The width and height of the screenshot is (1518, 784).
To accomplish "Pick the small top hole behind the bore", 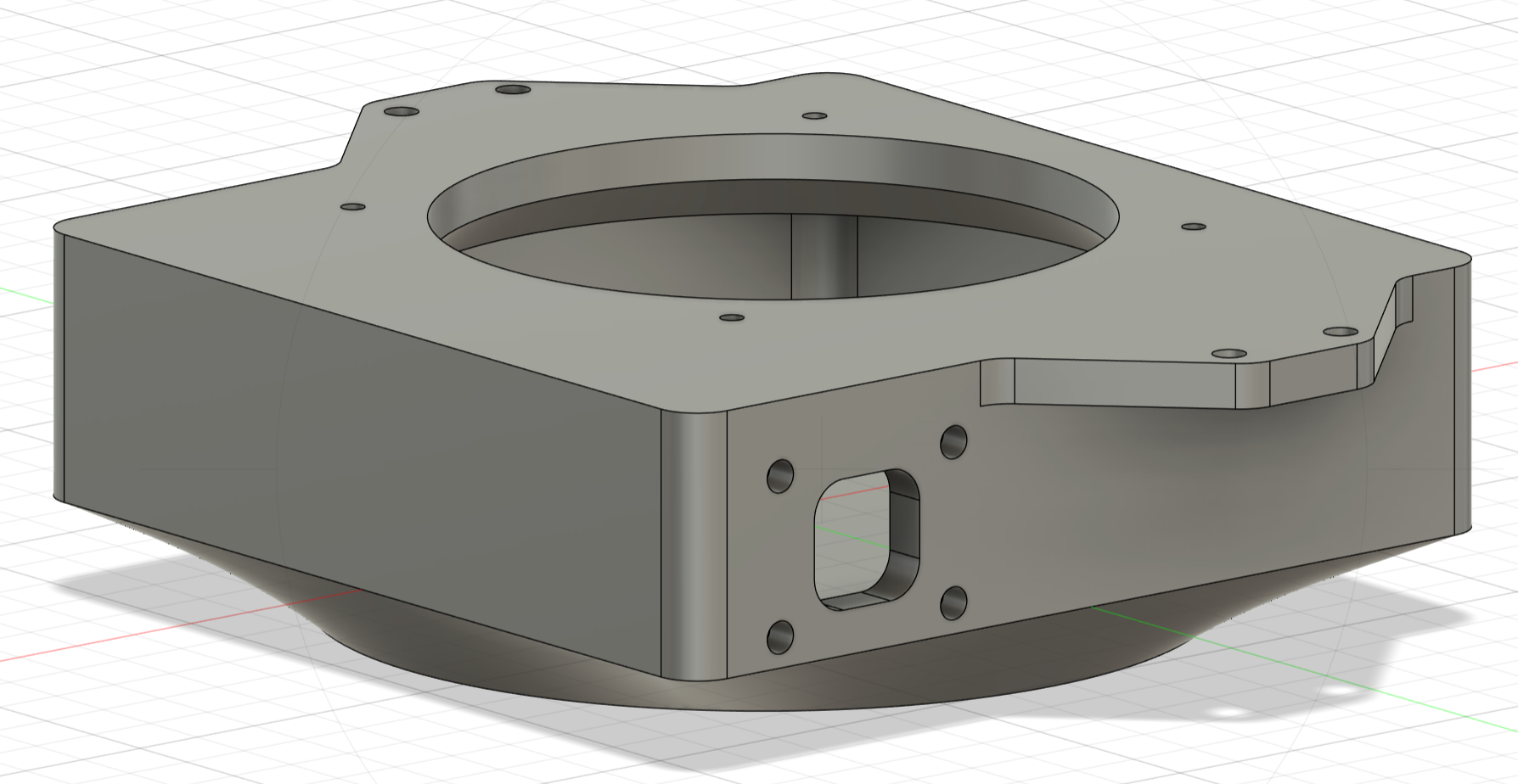I will tap(815, 115).
